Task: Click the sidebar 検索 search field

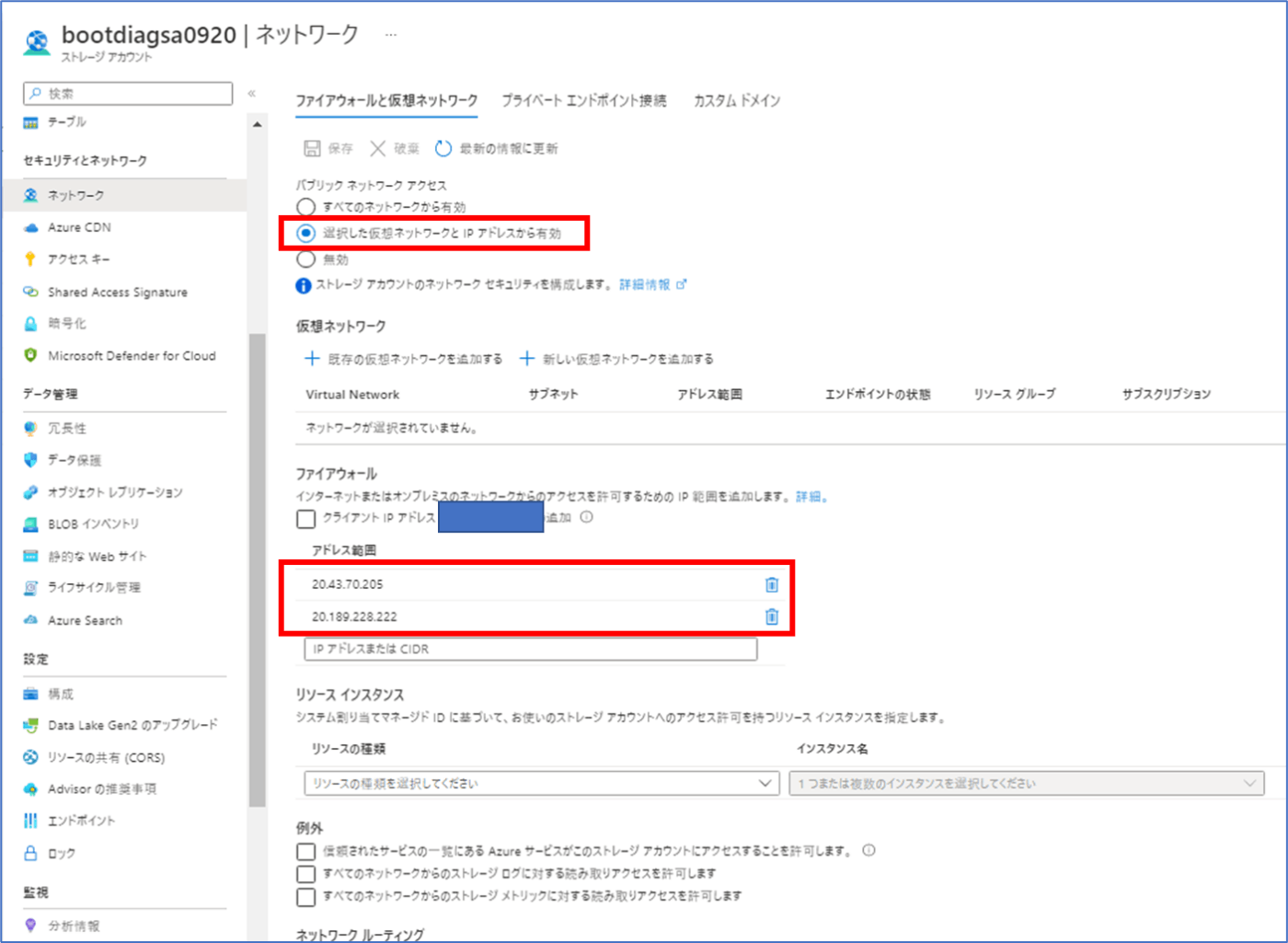Action: click(128, 93)
